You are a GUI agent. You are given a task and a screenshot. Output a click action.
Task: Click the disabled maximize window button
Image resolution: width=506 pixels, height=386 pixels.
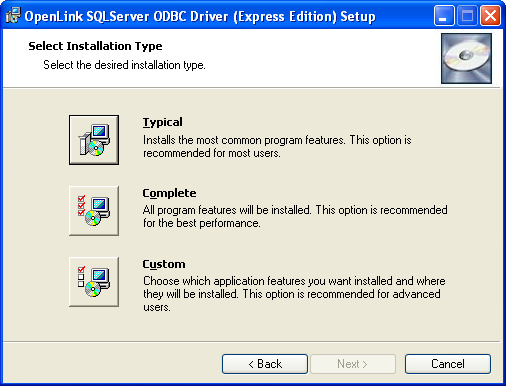pyautogui.click(x=467, y=16)
